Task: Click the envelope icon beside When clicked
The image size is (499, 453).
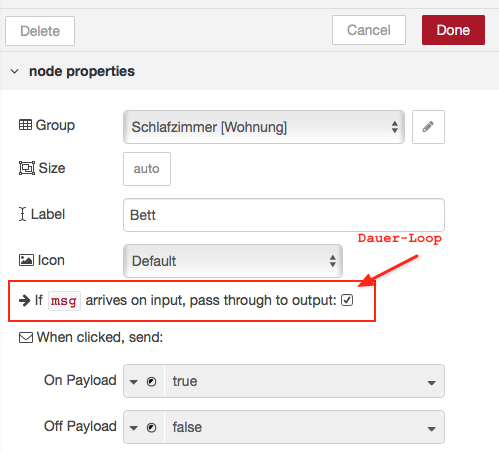Action: 26,337
